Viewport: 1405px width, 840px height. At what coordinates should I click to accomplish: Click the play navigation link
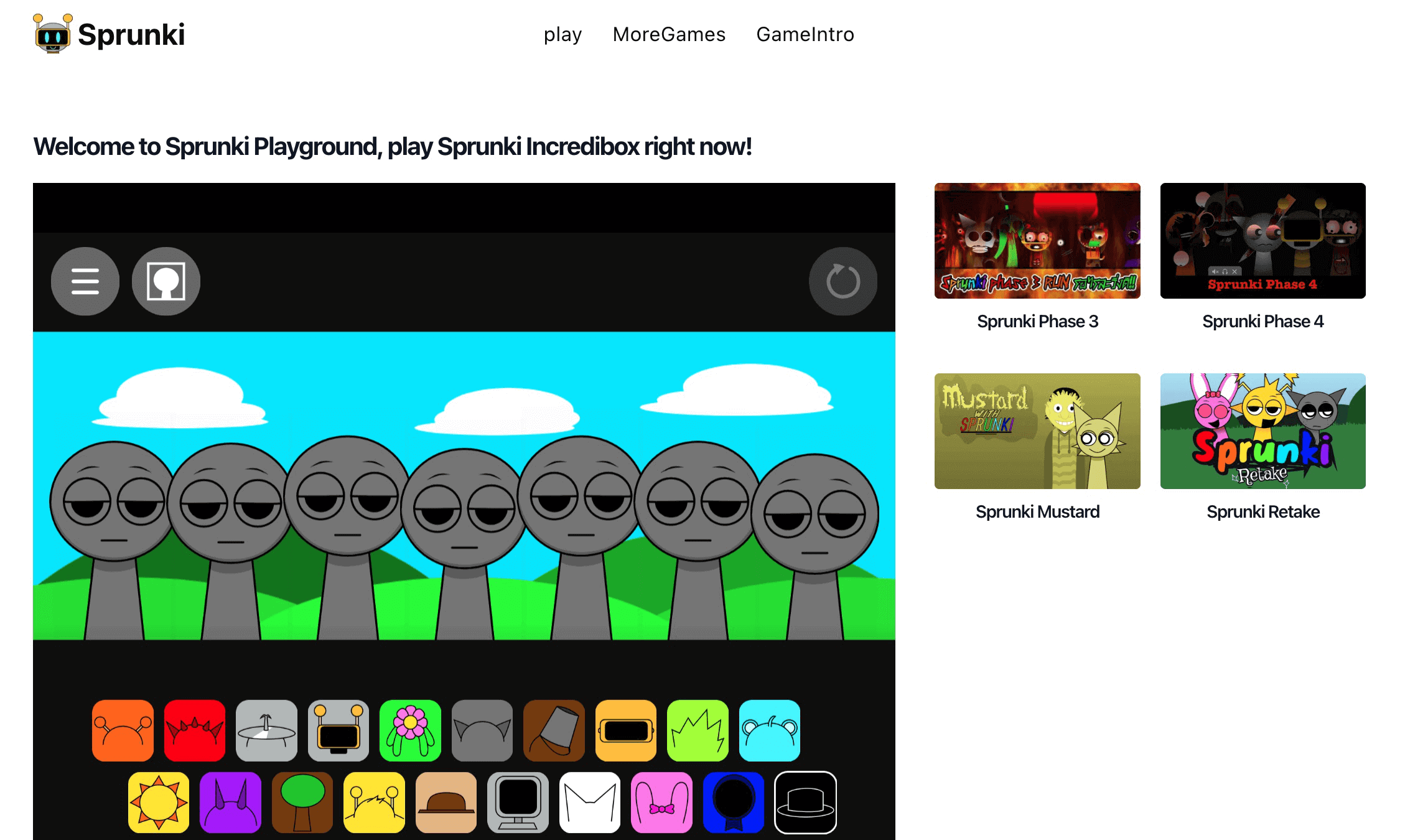562,34
